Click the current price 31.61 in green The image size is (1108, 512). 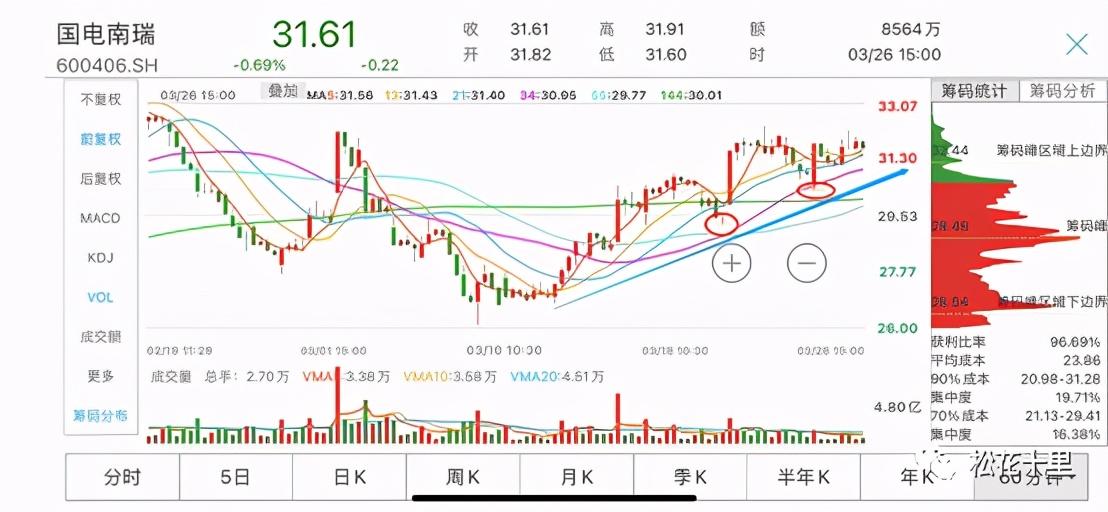(x=315, y=35)
